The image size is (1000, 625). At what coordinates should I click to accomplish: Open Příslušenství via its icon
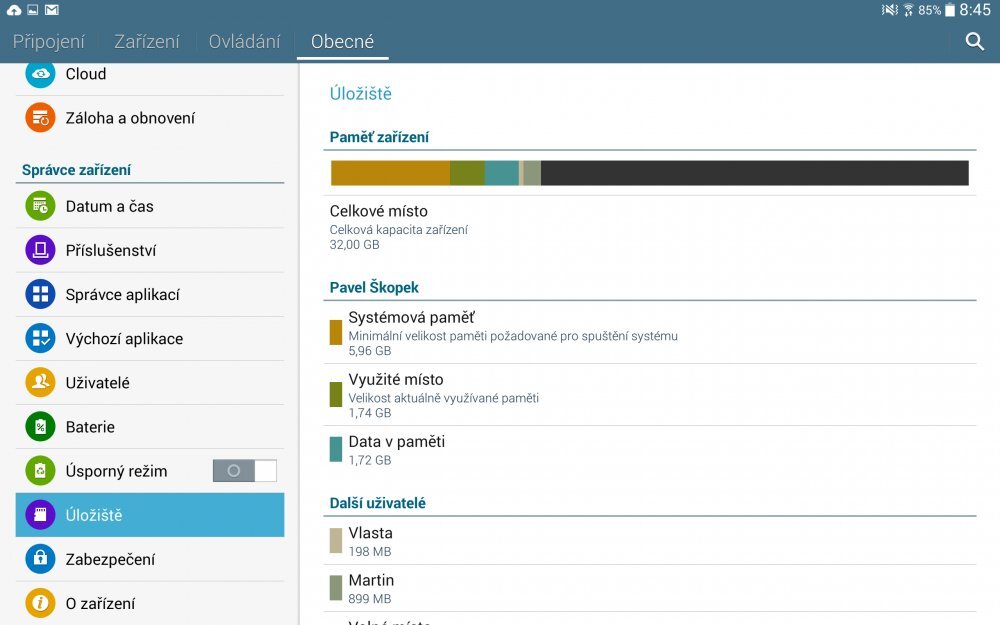point(40,250)
